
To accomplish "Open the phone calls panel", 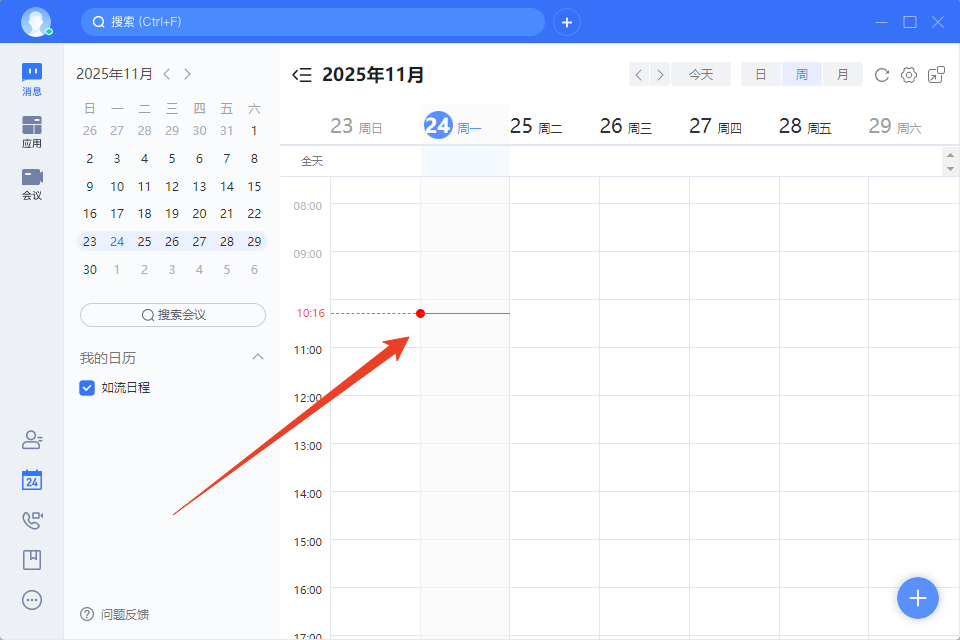I will click(31, 520).
